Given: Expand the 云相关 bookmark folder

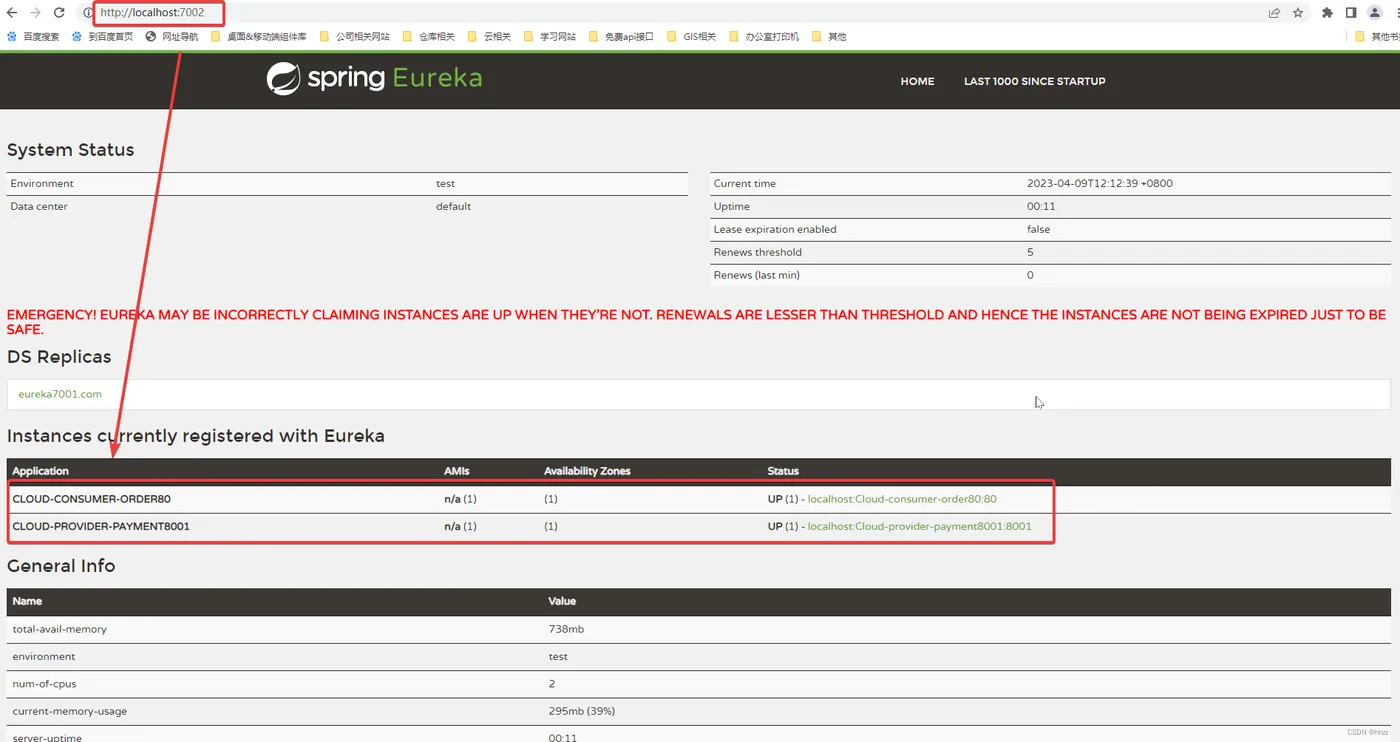Looking at the screenshot, I should [x=489, y=37].
